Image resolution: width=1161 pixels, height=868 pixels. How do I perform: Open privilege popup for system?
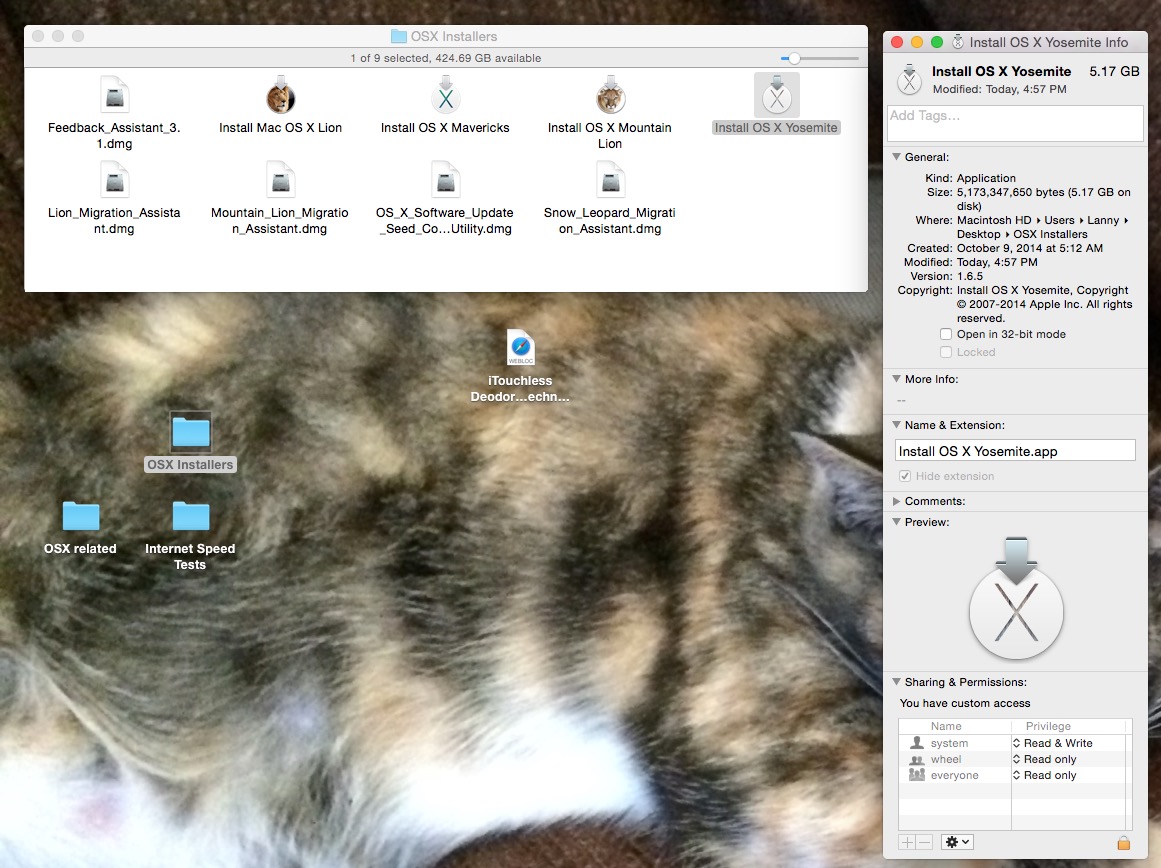(x=1053, y=743)
